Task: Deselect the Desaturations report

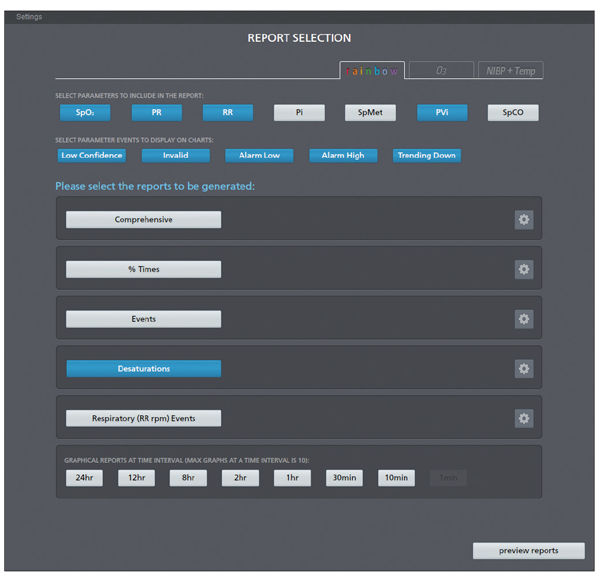Action: point(143,369)
